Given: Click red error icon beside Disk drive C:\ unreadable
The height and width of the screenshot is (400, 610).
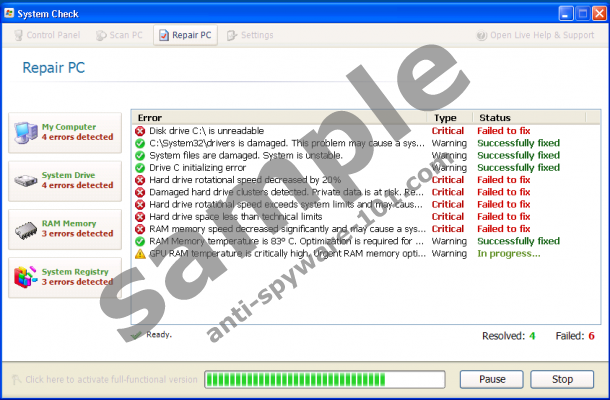Looking at the screenshot, I should click(x=140, y=131).
